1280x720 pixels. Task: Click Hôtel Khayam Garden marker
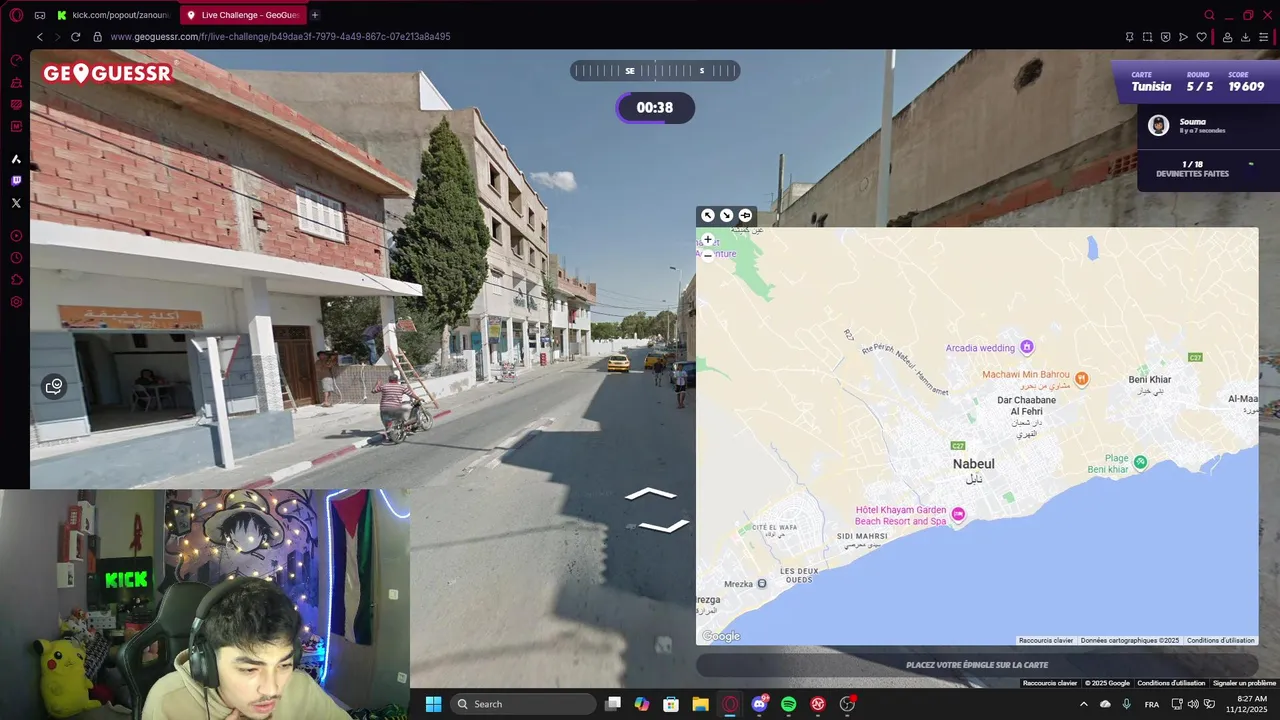958,514
